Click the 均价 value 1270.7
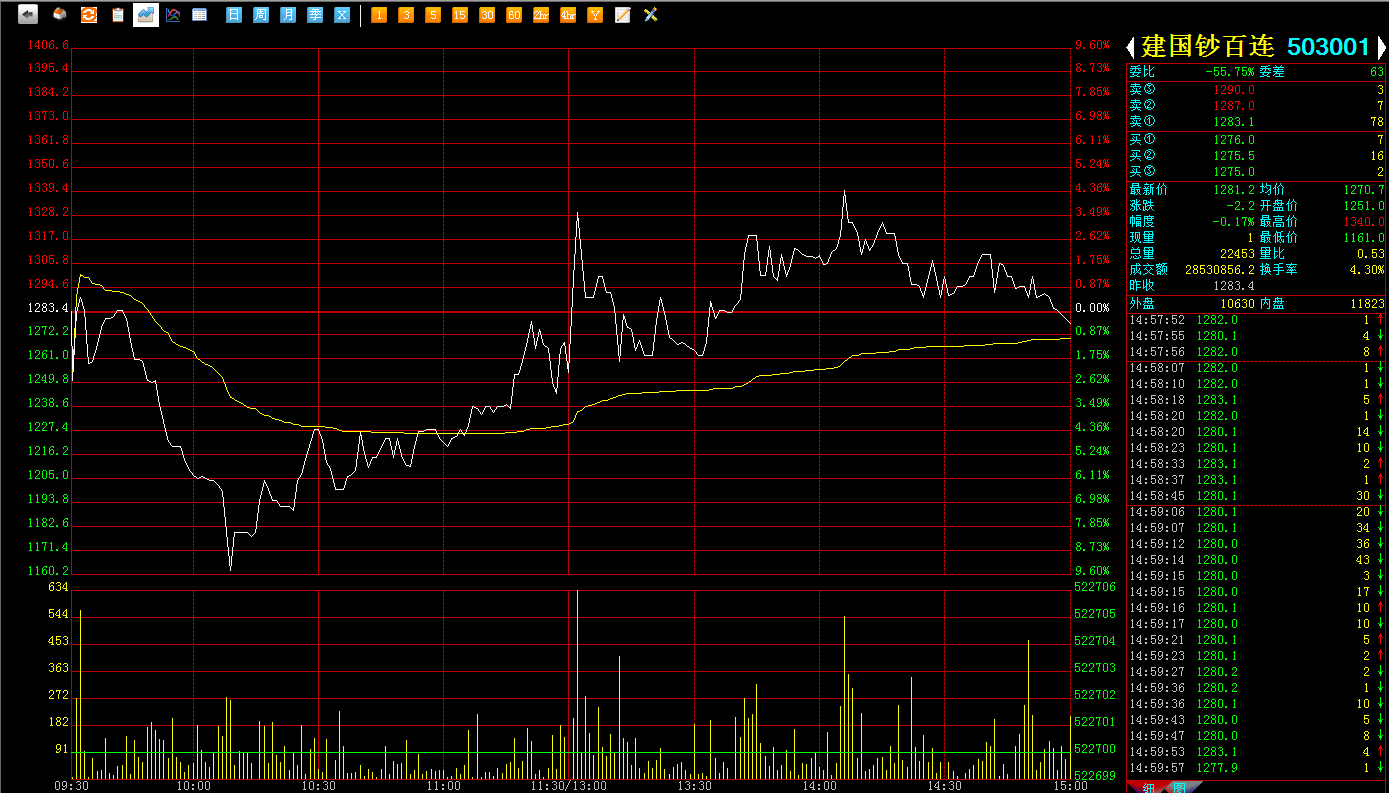This screenshot has height=793, width=1389. point(1364,190)
